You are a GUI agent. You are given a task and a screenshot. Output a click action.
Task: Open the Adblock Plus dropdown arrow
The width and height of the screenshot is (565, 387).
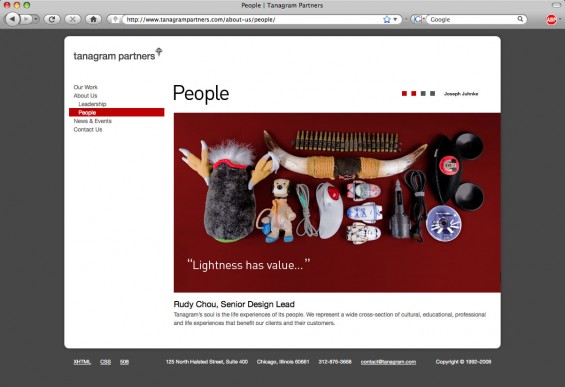[x=560, y=19]
